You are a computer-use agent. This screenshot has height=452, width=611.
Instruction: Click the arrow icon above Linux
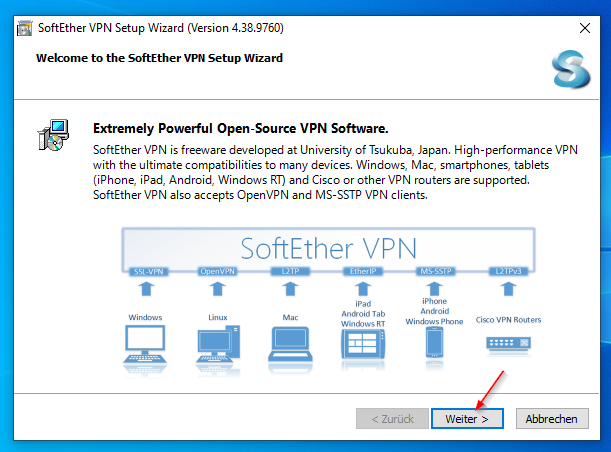click(217, 289)
